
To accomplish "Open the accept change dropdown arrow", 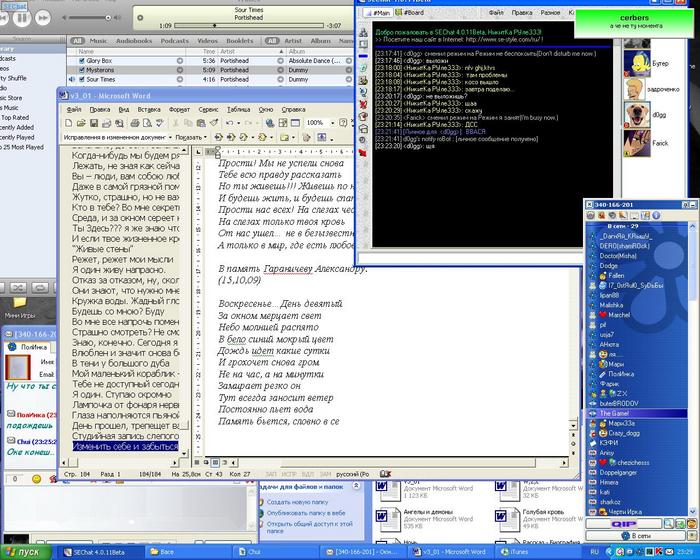I will coord(252,137).
